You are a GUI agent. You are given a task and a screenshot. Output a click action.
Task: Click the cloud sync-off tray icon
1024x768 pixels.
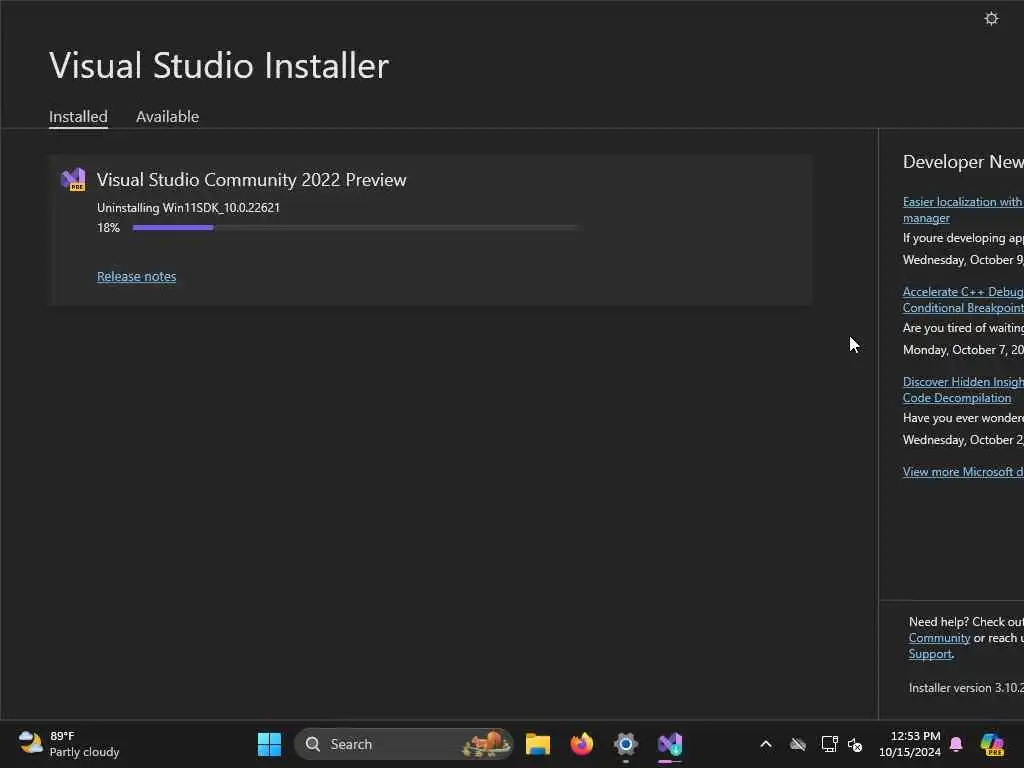point(797,744)
